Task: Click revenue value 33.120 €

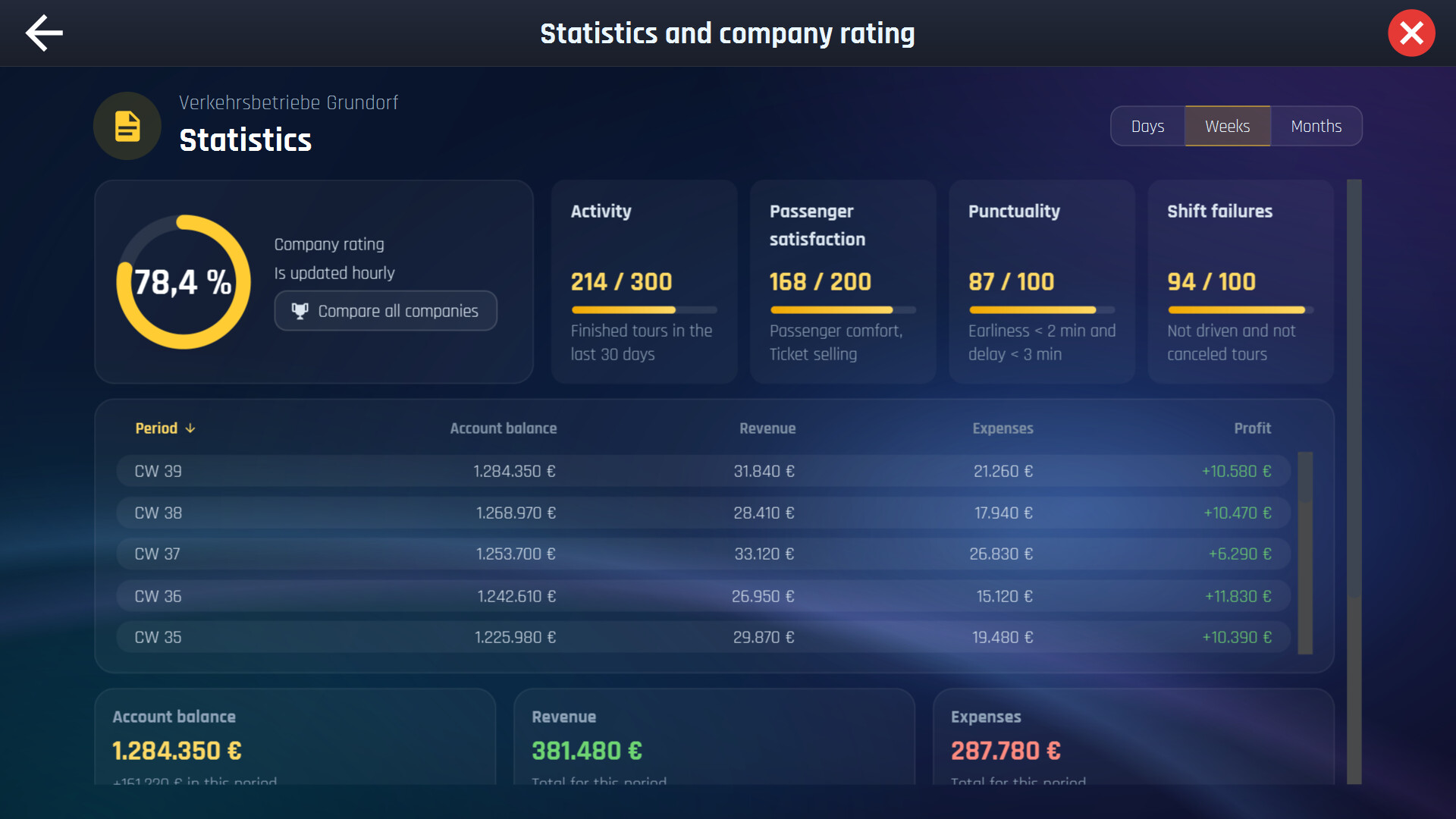Action: [764, 554]
